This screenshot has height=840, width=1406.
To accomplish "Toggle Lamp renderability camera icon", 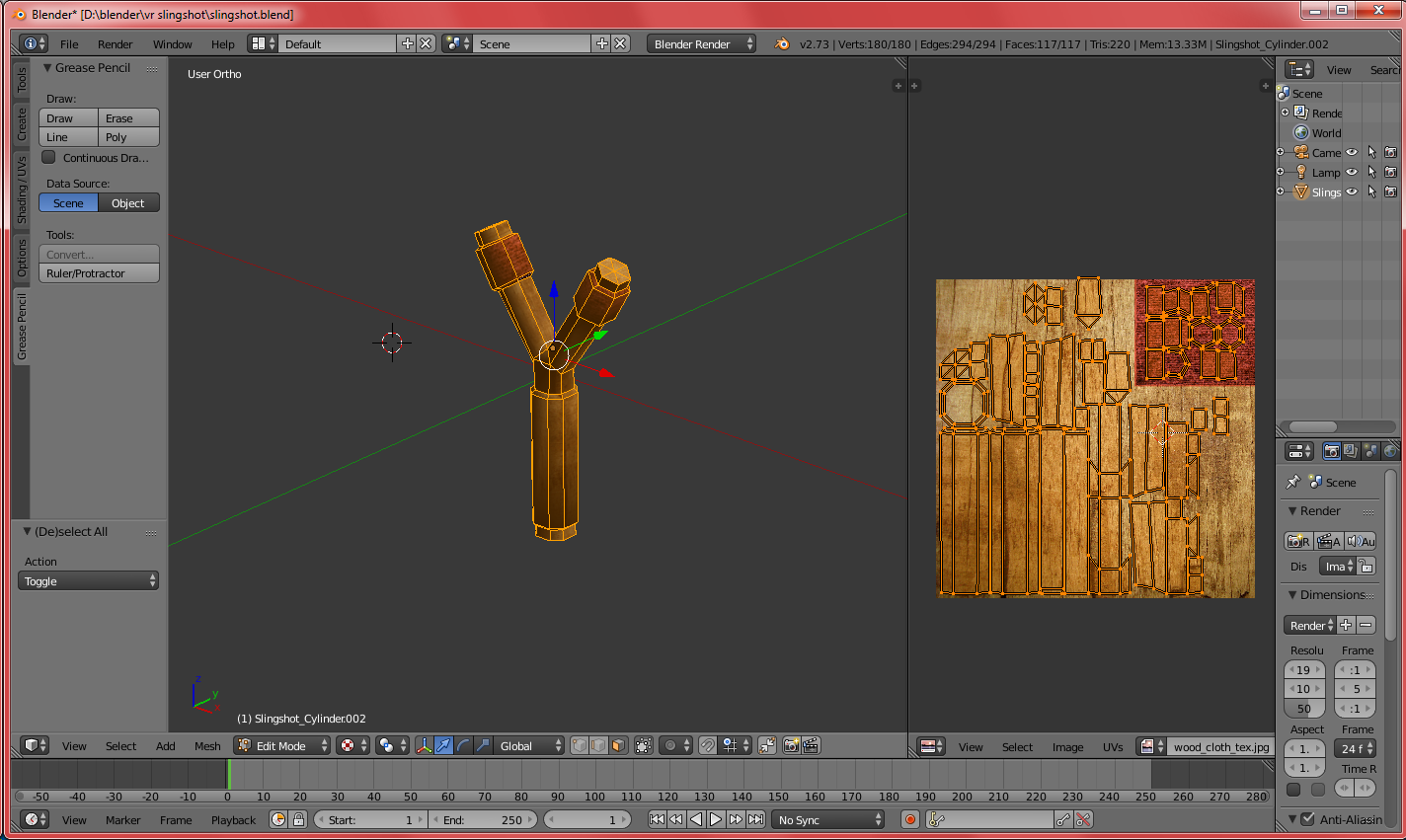I will point(1390,172).
